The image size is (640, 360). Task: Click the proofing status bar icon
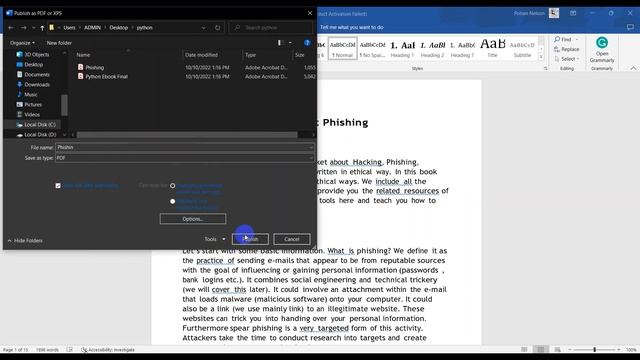pos(70,350)
